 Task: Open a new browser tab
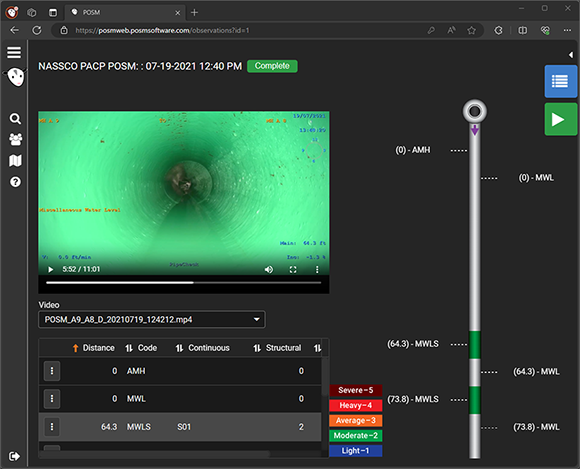(194, 13)
